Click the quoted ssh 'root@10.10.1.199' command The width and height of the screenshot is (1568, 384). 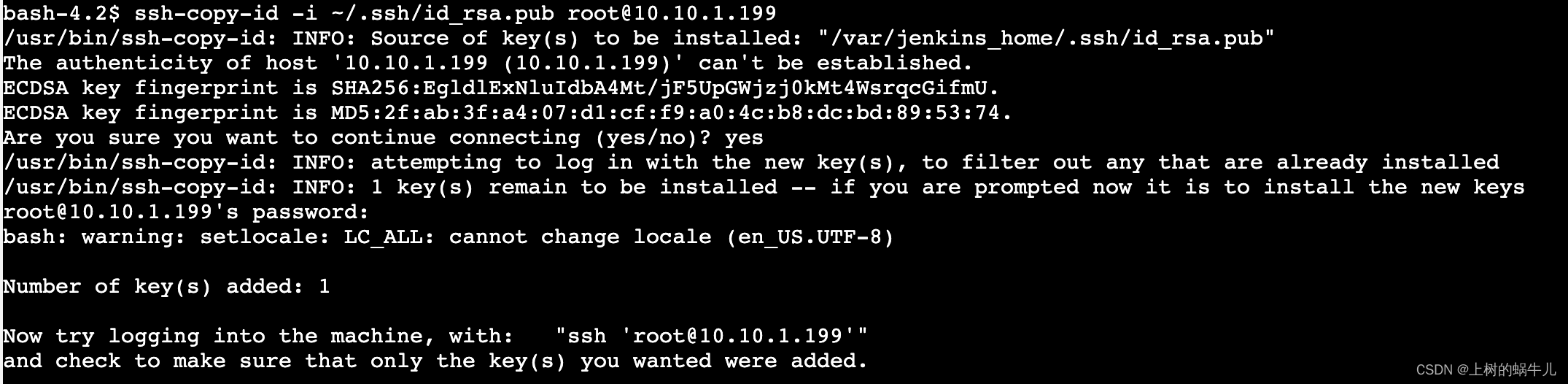(711, 337)
